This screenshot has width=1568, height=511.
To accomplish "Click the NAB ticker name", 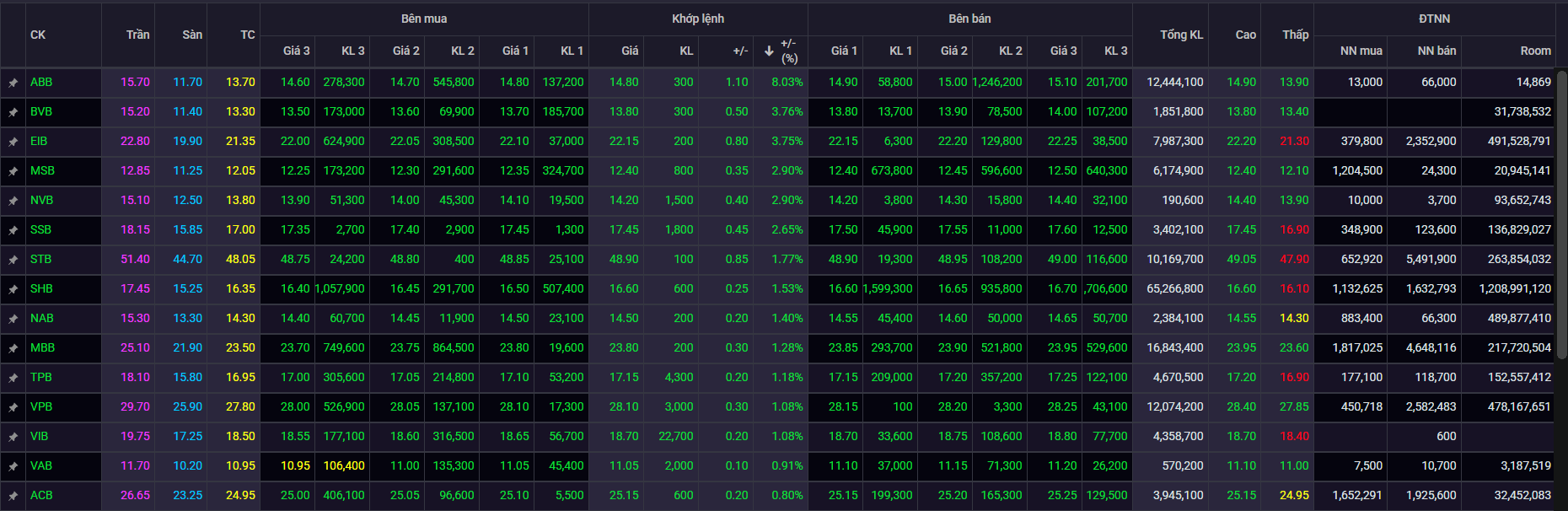I will 41,318.
